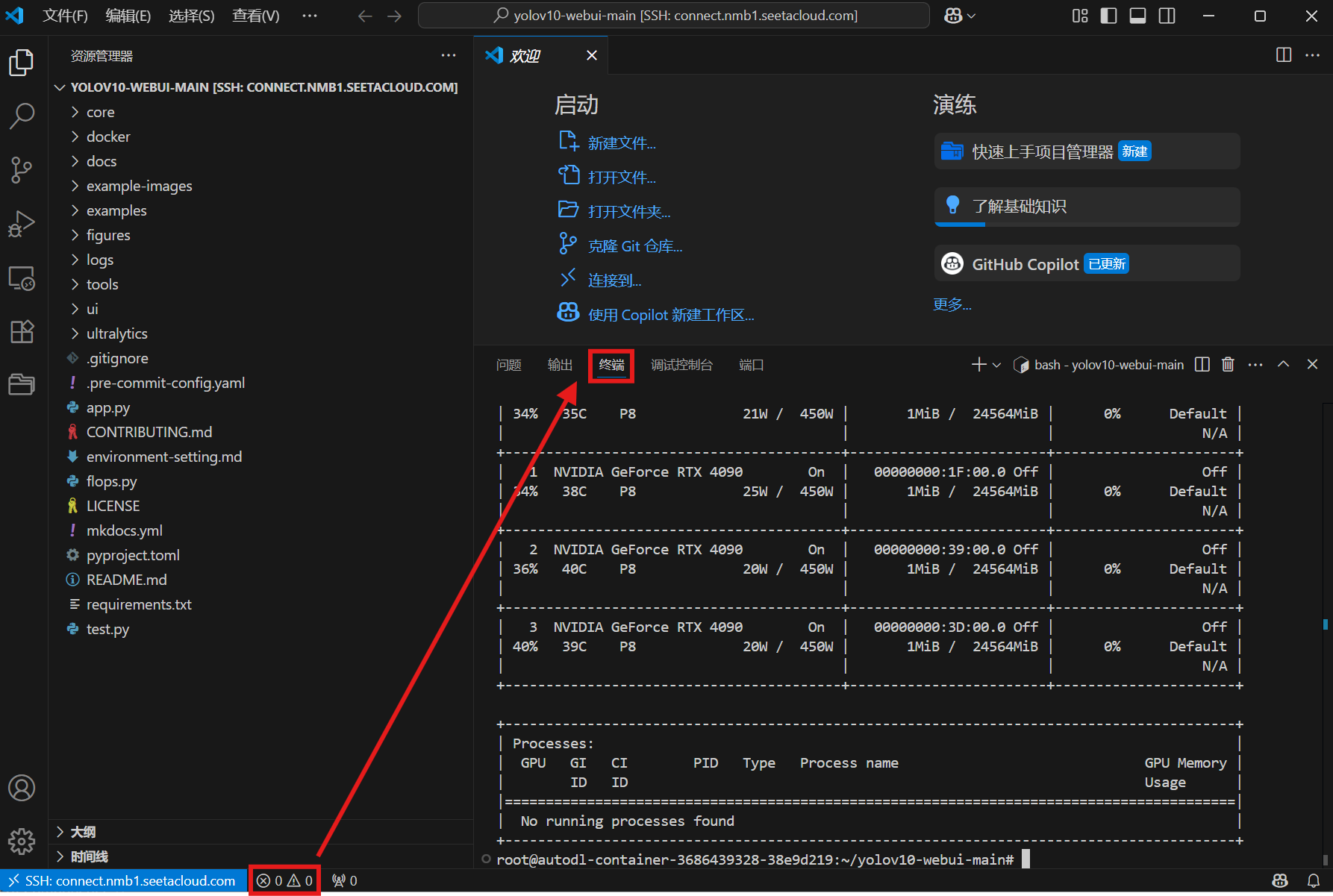Click the 连接到 link
The image size is (1333, 896).
coord(614,281)
